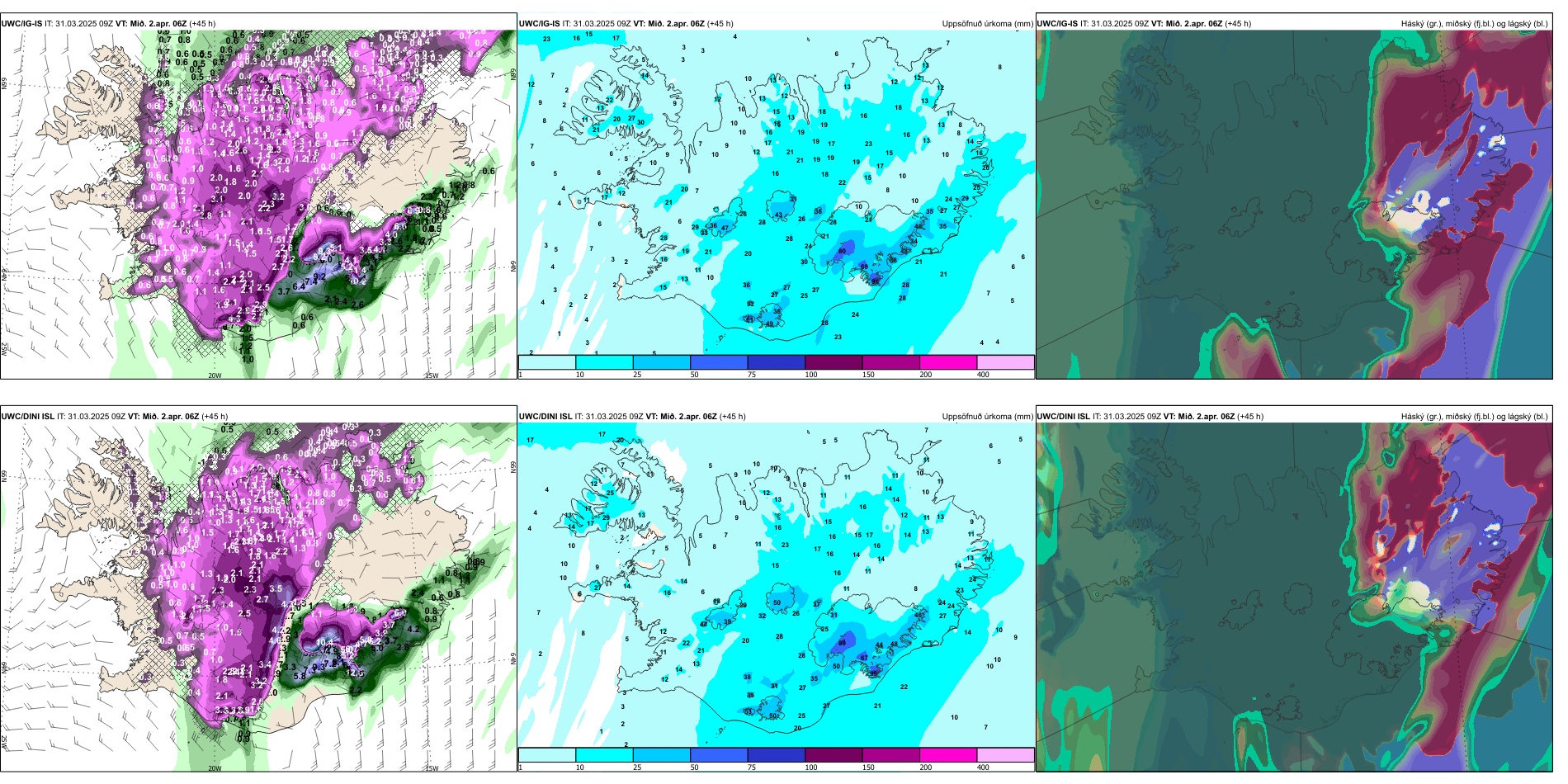Image resolution: width=1568 pixels, height=784 pixels.
Task: Click "Háský (gr.), miðský (fj.bl.) og lágský (bl.)" on DINI ISL panel
Action: tap(1474, 417)
